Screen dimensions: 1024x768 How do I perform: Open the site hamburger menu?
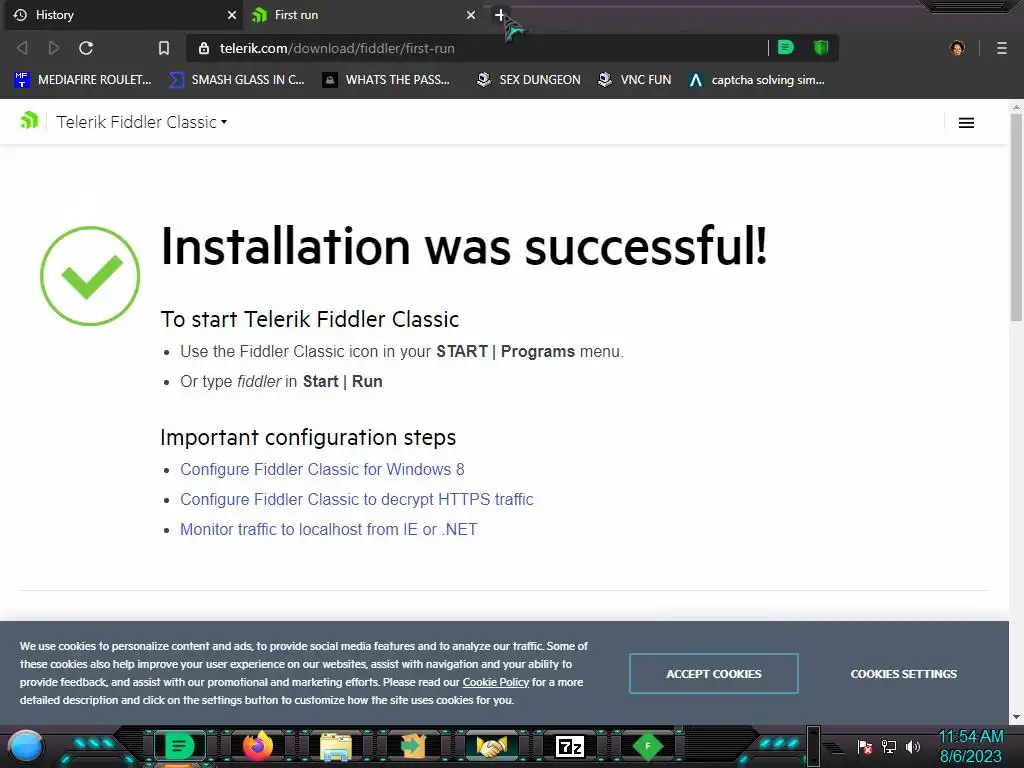coord(967,123)
